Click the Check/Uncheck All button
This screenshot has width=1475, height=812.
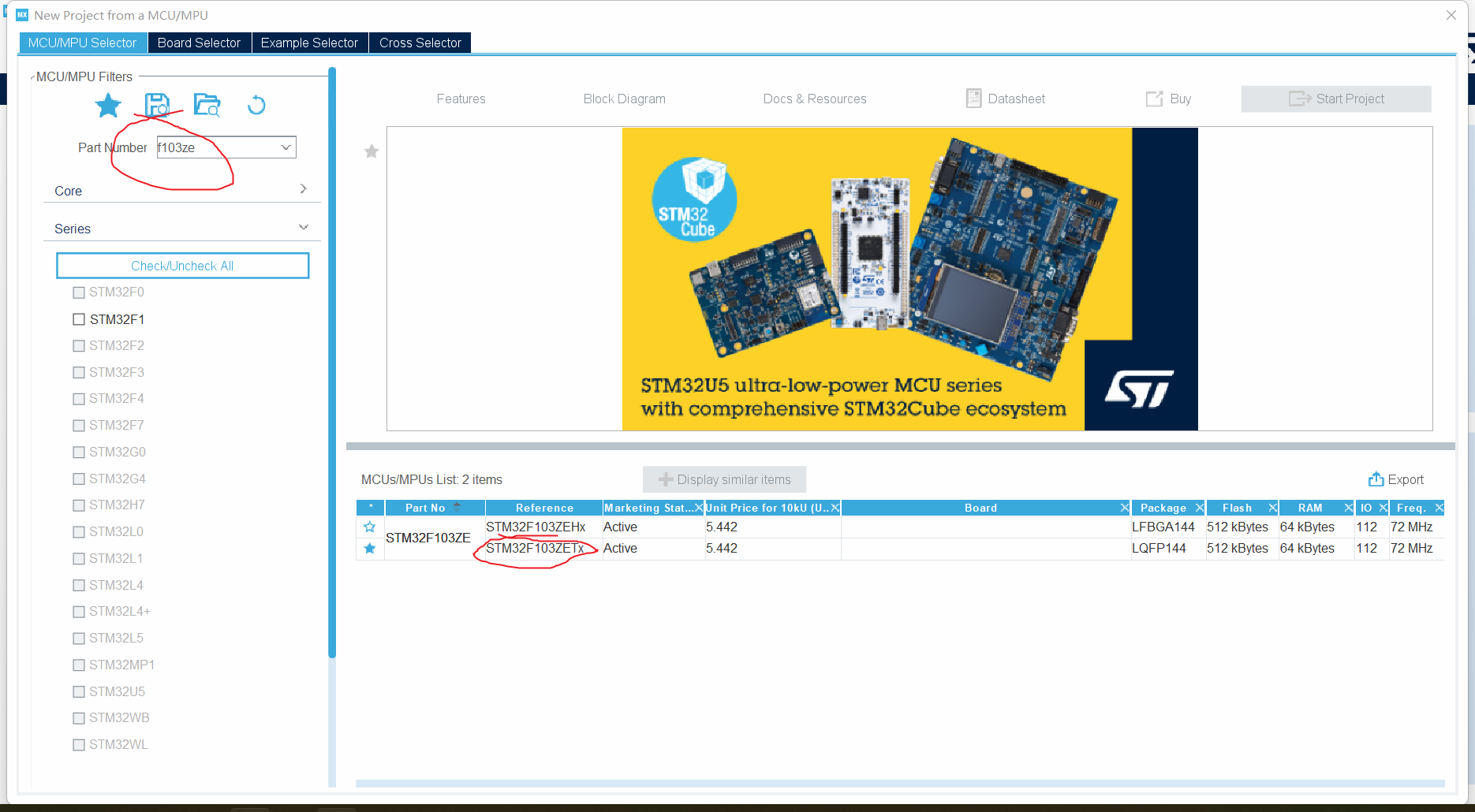tap(182, 266)
